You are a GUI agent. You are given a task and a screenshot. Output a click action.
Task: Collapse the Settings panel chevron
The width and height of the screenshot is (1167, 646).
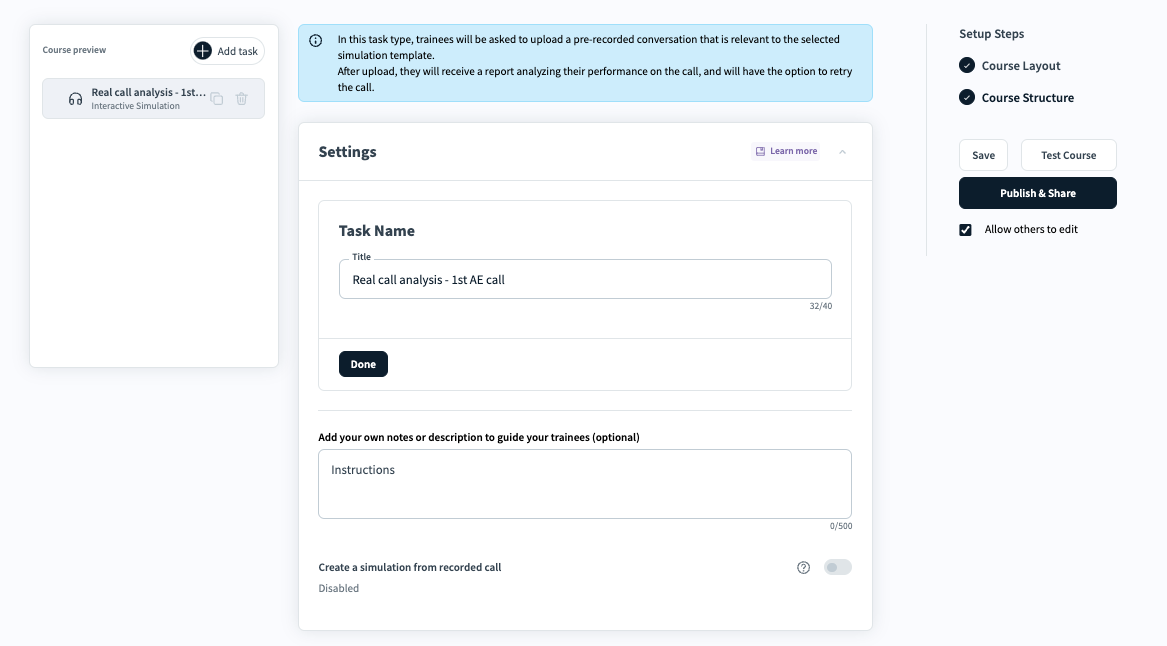coord(842,152)
